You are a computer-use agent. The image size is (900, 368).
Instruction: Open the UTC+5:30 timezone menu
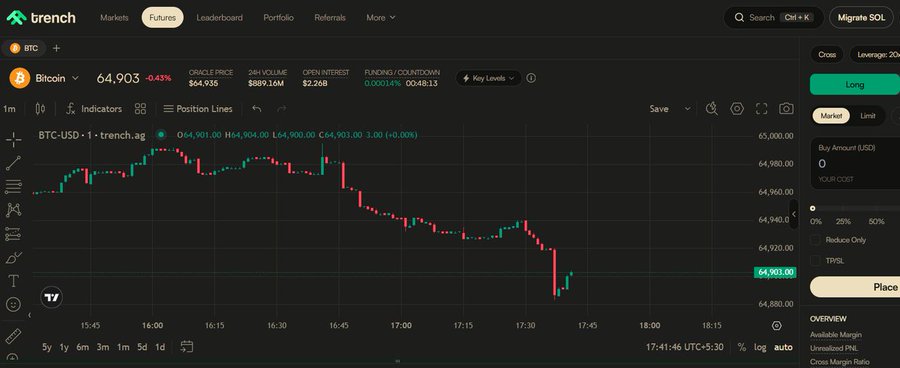pos(685,347)
